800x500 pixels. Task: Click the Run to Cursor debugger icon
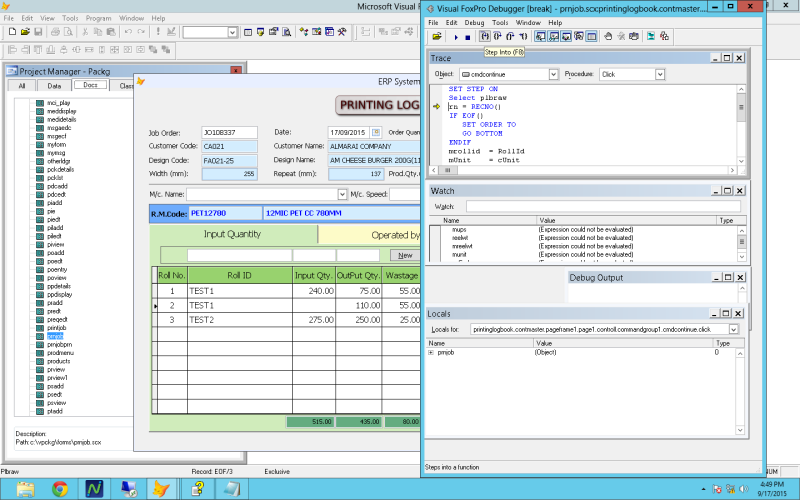[x=523, y=36]
